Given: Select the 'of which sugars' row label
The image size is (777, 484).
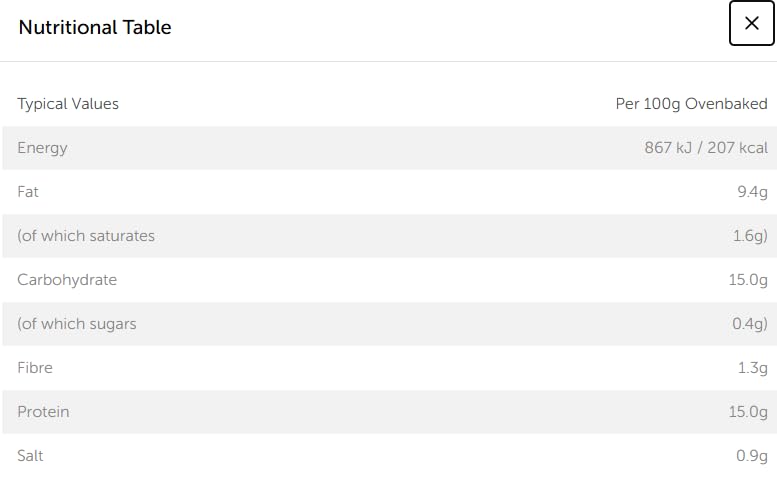Looking at the screenshot, I should 77,324.
